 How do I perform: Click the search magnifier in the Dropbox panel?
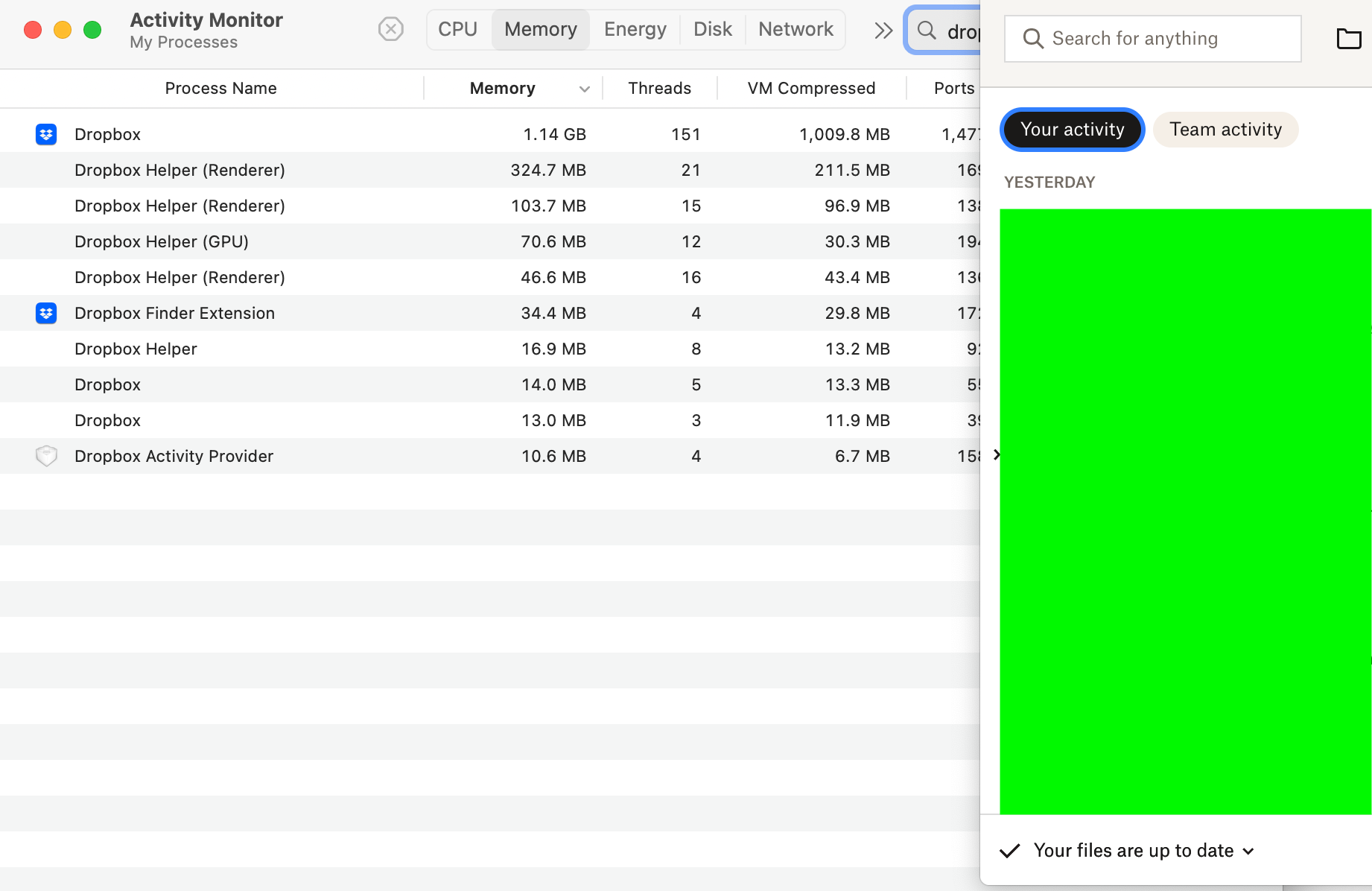[1033, 39]
